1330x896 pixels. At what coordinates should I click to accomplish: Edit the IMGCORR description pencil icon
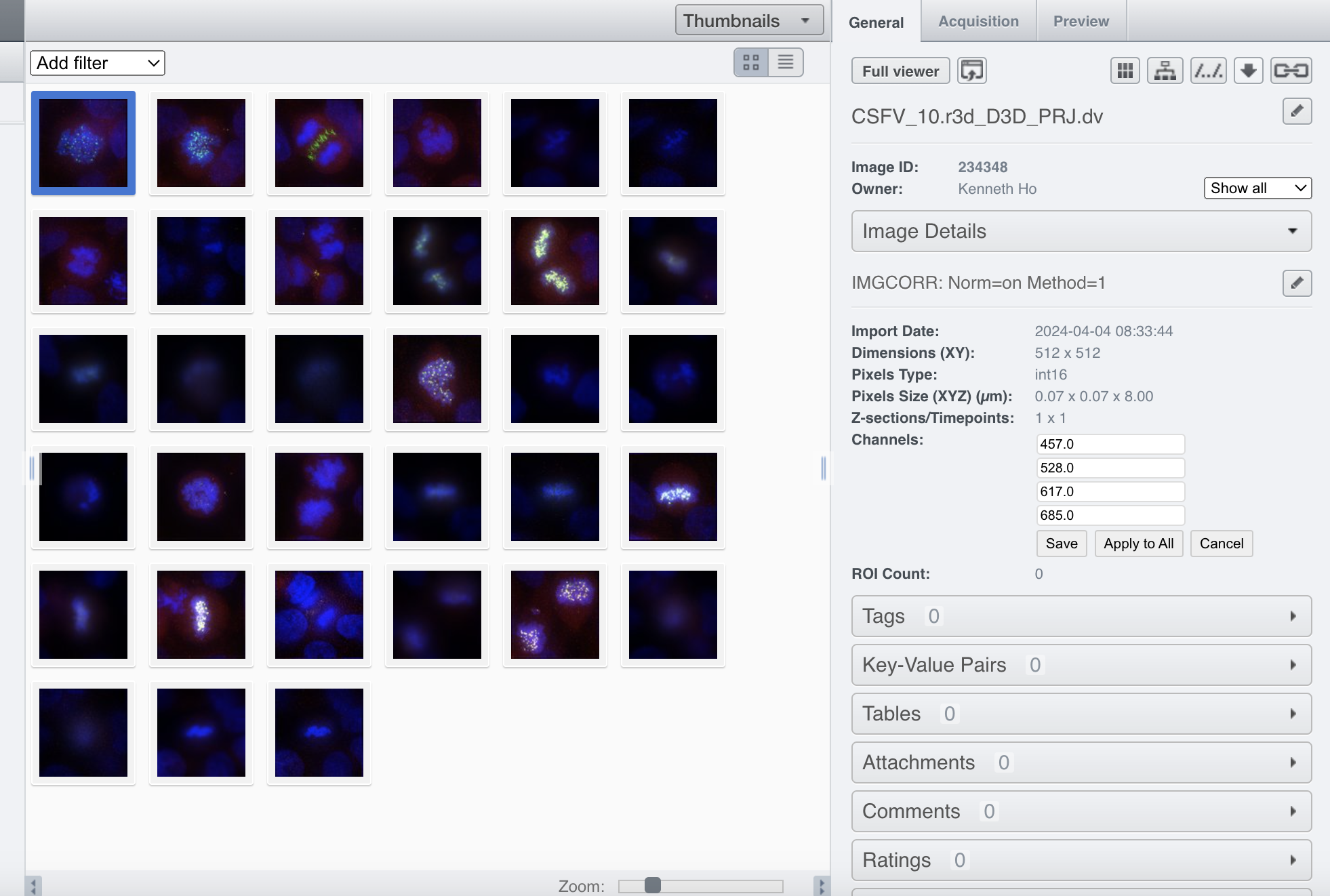[x=1297, y=283]
